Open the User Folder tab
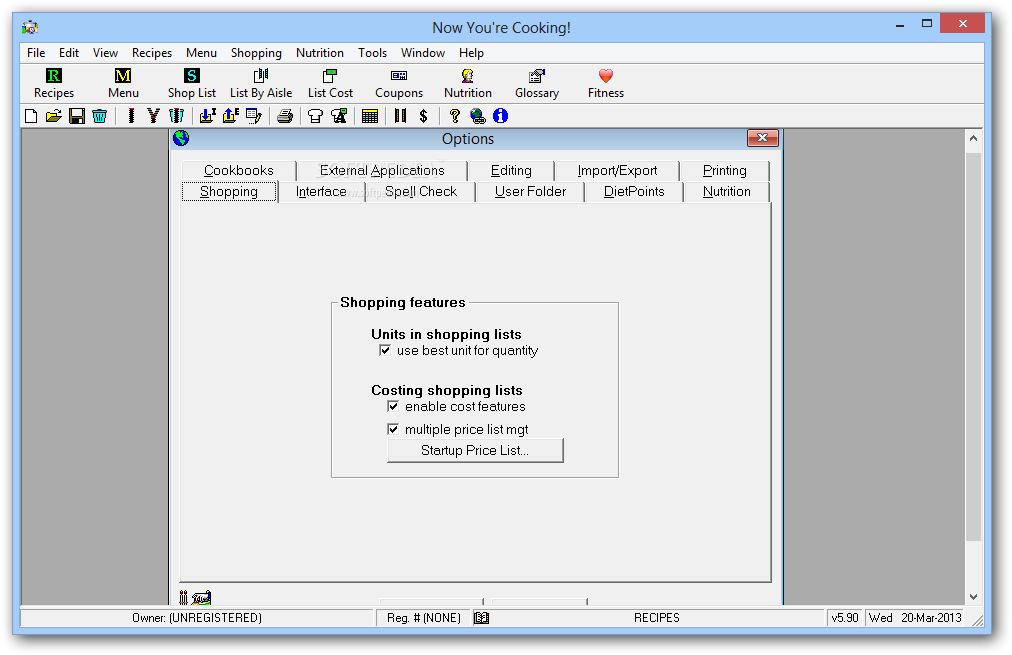Screen dimensions: 1012x655 point(530,192)
